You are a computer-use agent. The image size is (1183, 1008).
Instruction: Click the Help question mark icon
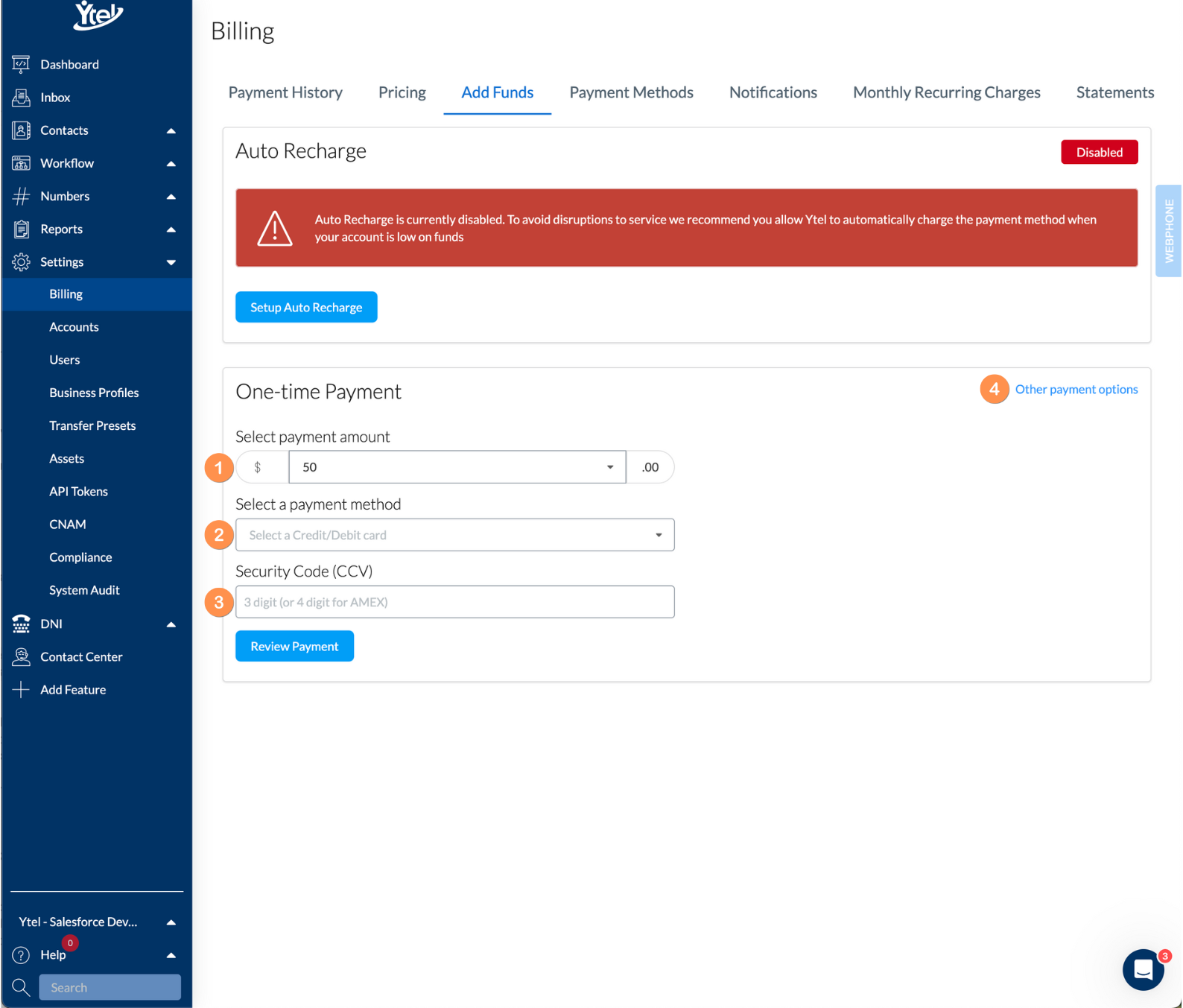(x=21, y=954)
